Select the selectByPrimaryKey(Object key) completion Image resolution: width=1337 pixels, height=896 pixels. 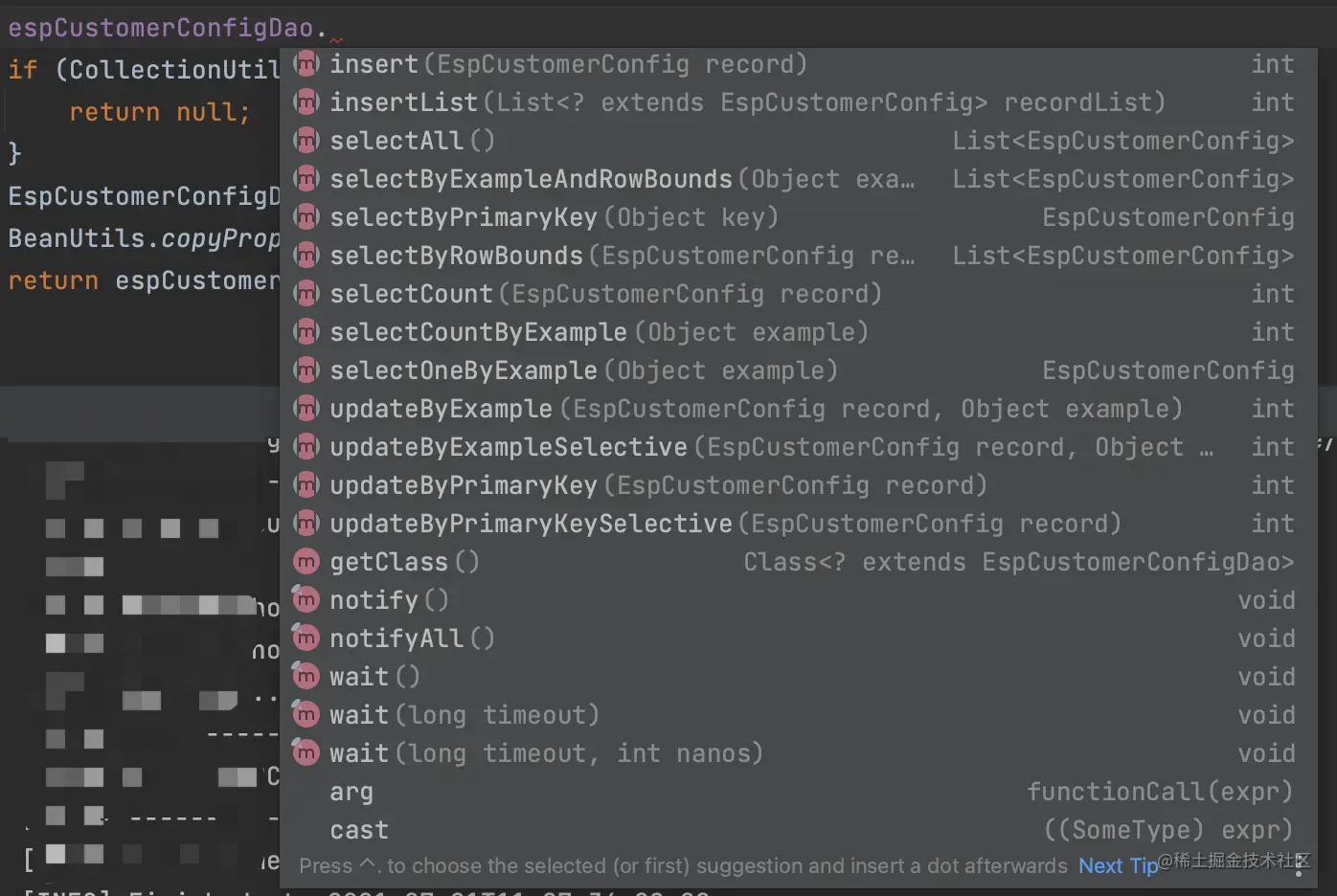[x=798, y=217]
